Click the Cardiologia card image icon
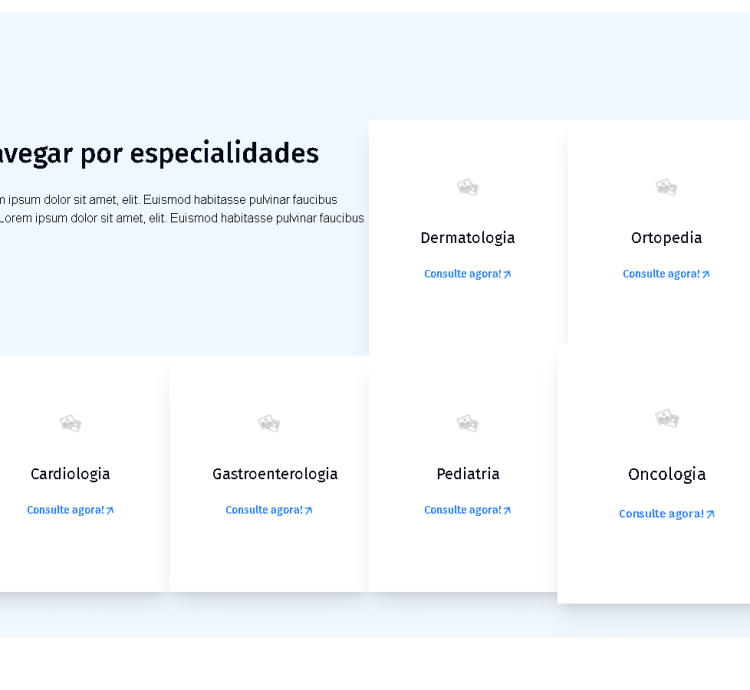 tap(70, 423)
